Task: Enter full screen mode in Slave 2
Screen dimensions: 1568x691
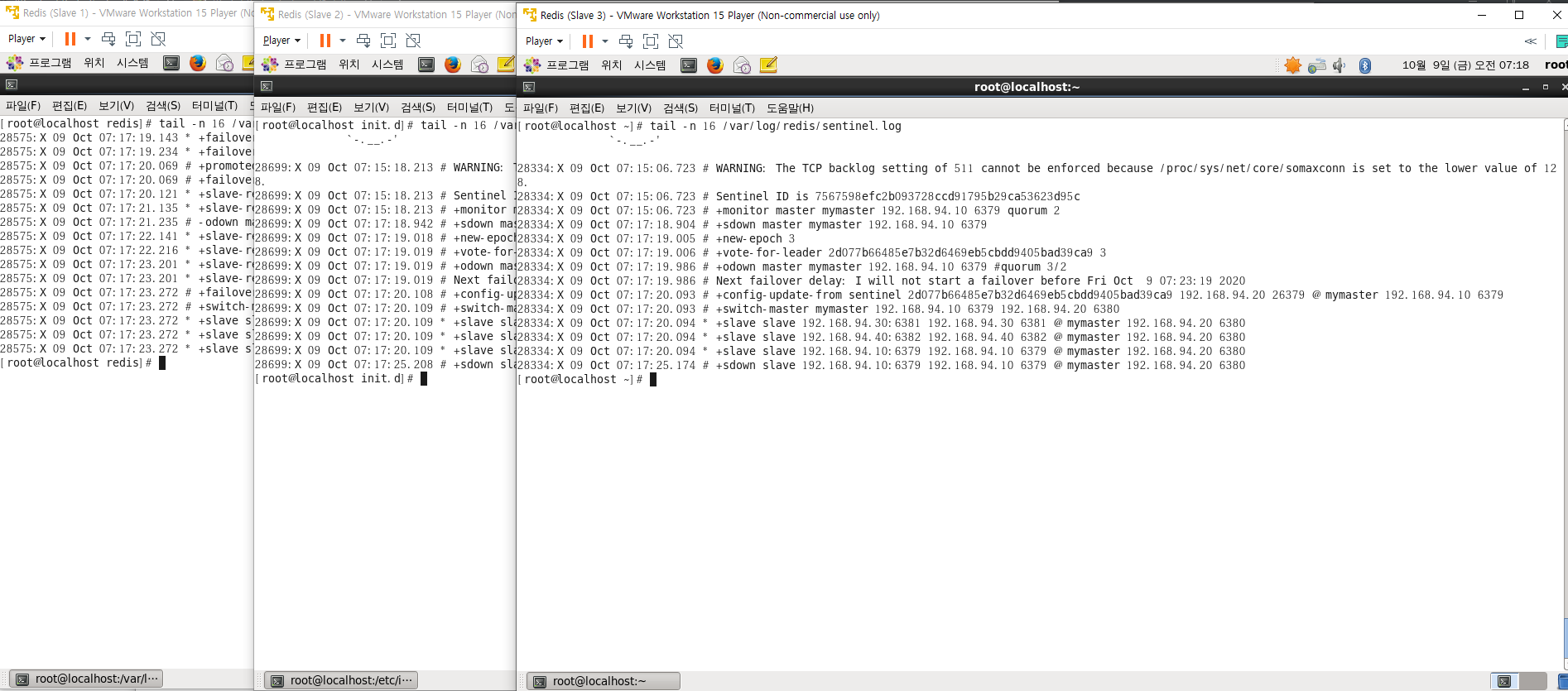Action: pos(388,41)
